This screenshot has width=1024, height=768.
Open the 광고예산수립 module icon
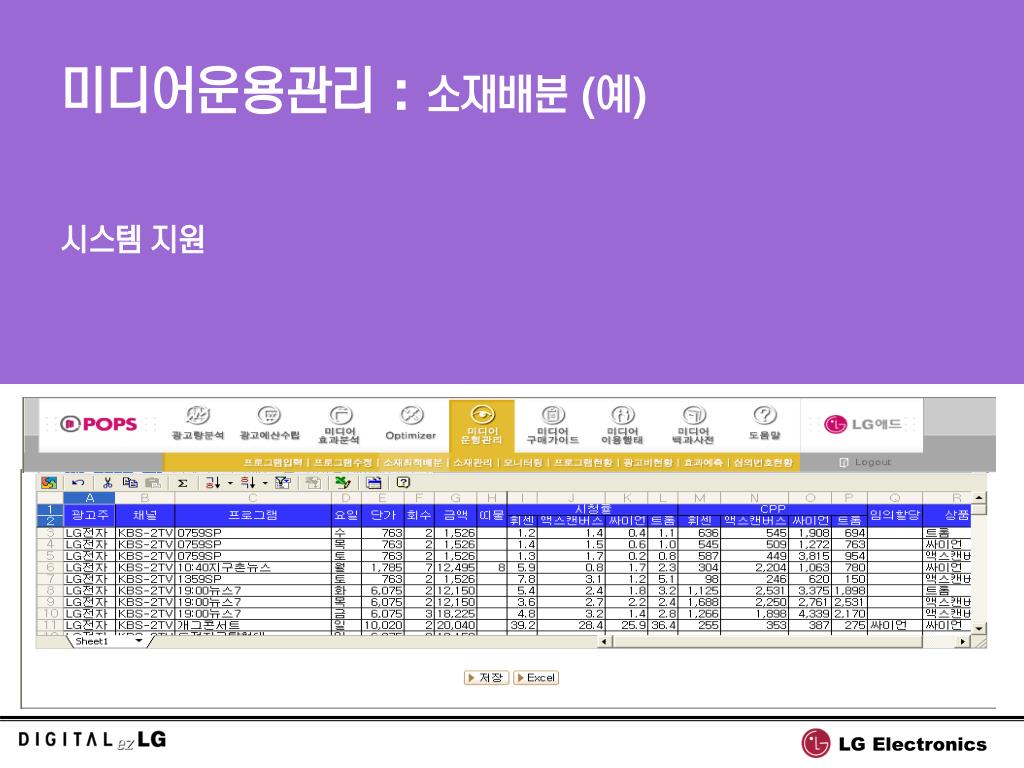tap(268, 423)
